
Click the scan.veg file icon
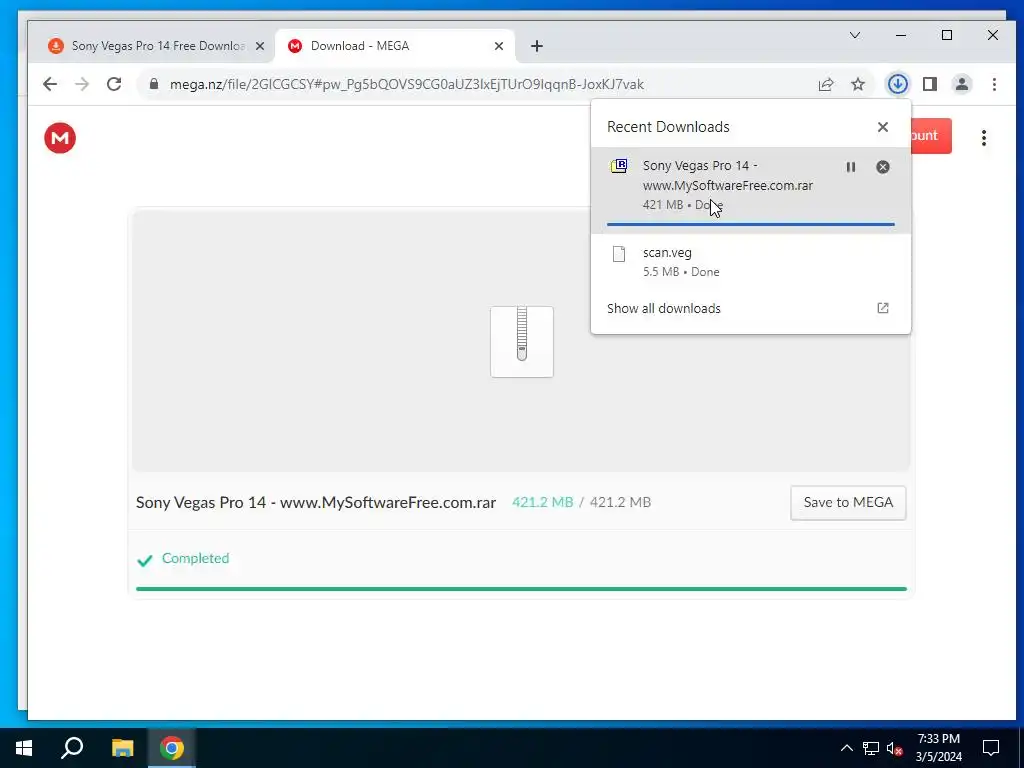618,253
